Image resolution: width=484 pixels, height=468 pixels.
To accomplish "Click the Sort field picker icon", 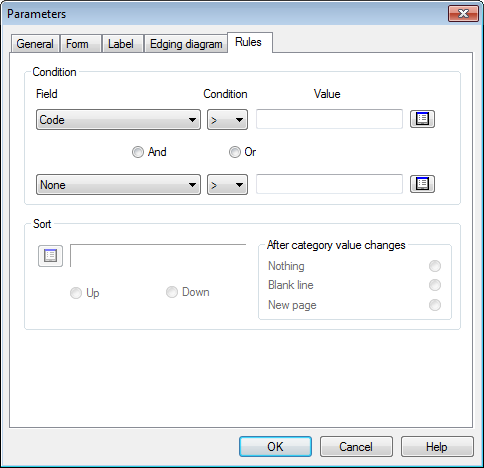I will tap(50, 256).
